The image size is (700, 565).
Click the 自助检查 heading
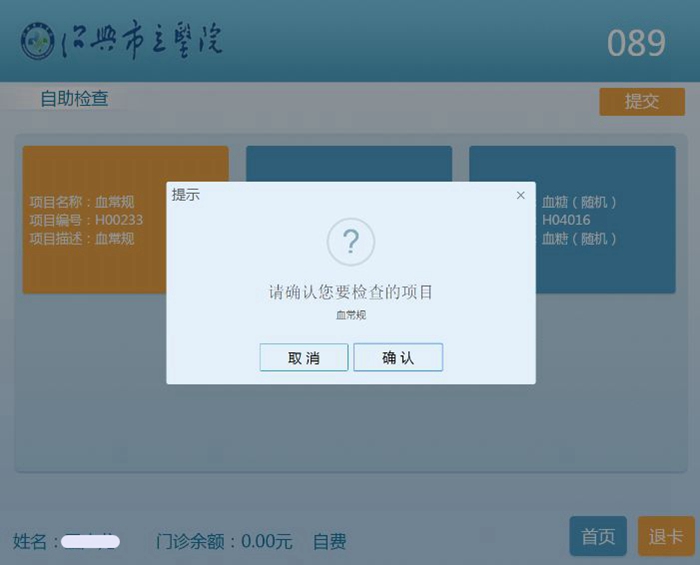[x=75, y=99]
